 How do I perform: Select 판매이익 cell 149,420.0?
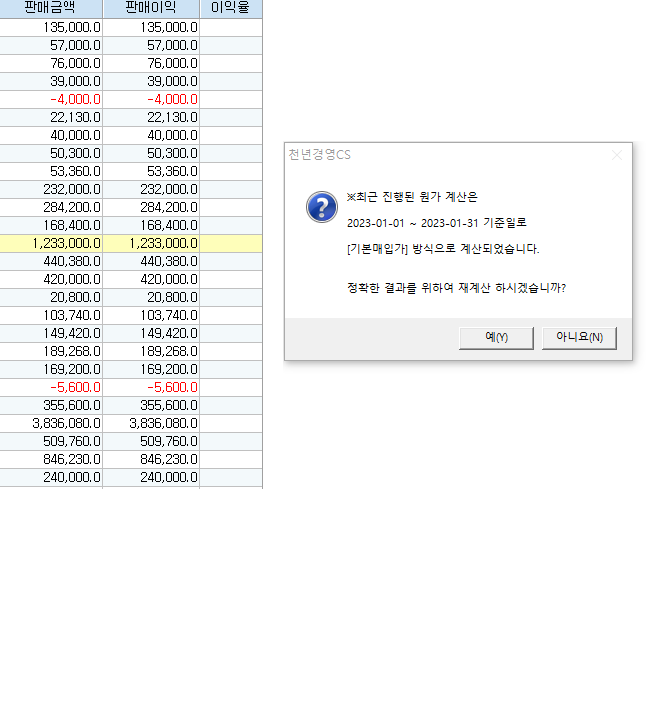pos(151,333)
